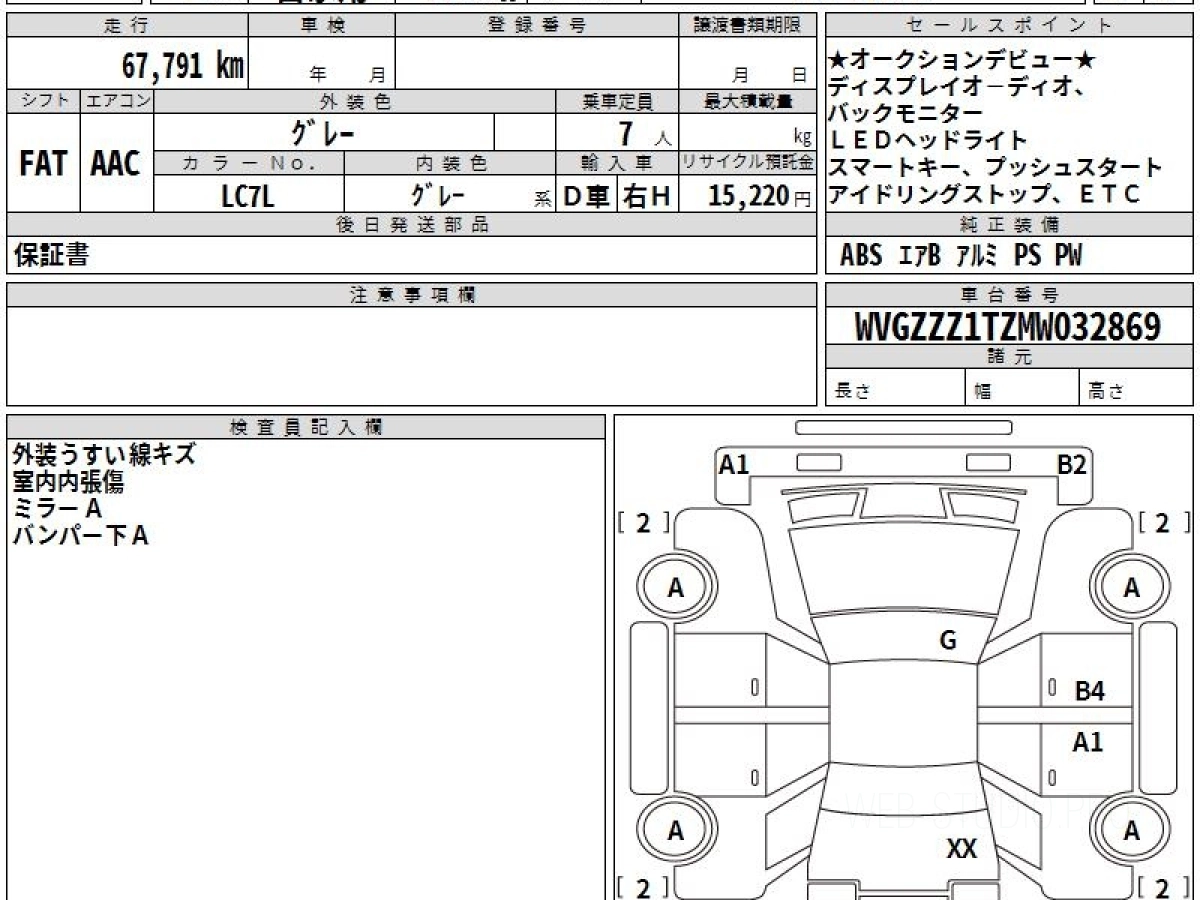Select the 検査員記入欄 header

(306, 427)
